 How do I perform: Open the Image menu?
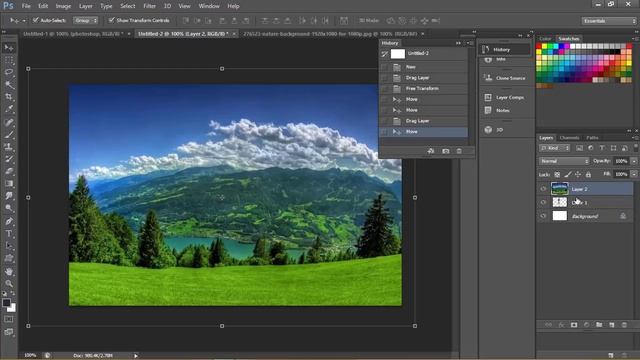pyautogui.click(x=63, y=6)
